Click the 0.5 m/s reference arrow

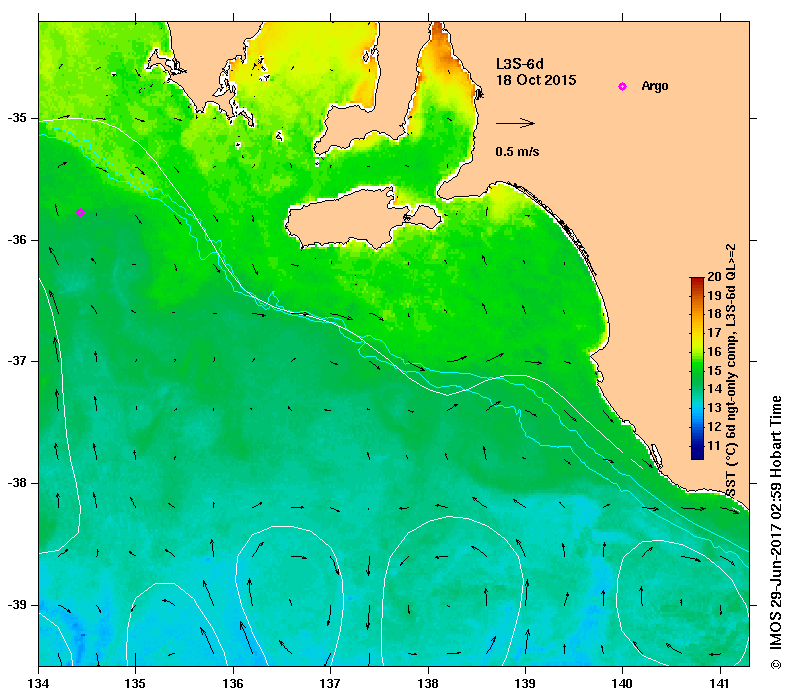[515, 123]
